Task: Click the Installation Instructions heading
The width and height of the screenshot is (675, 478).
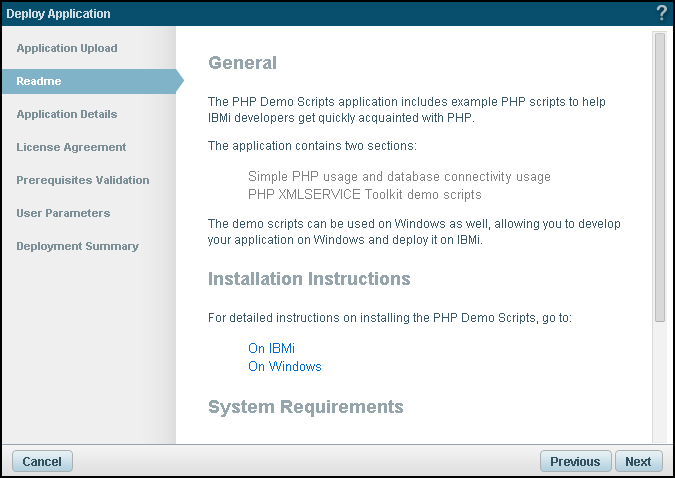Action: (x=309, y=279)
